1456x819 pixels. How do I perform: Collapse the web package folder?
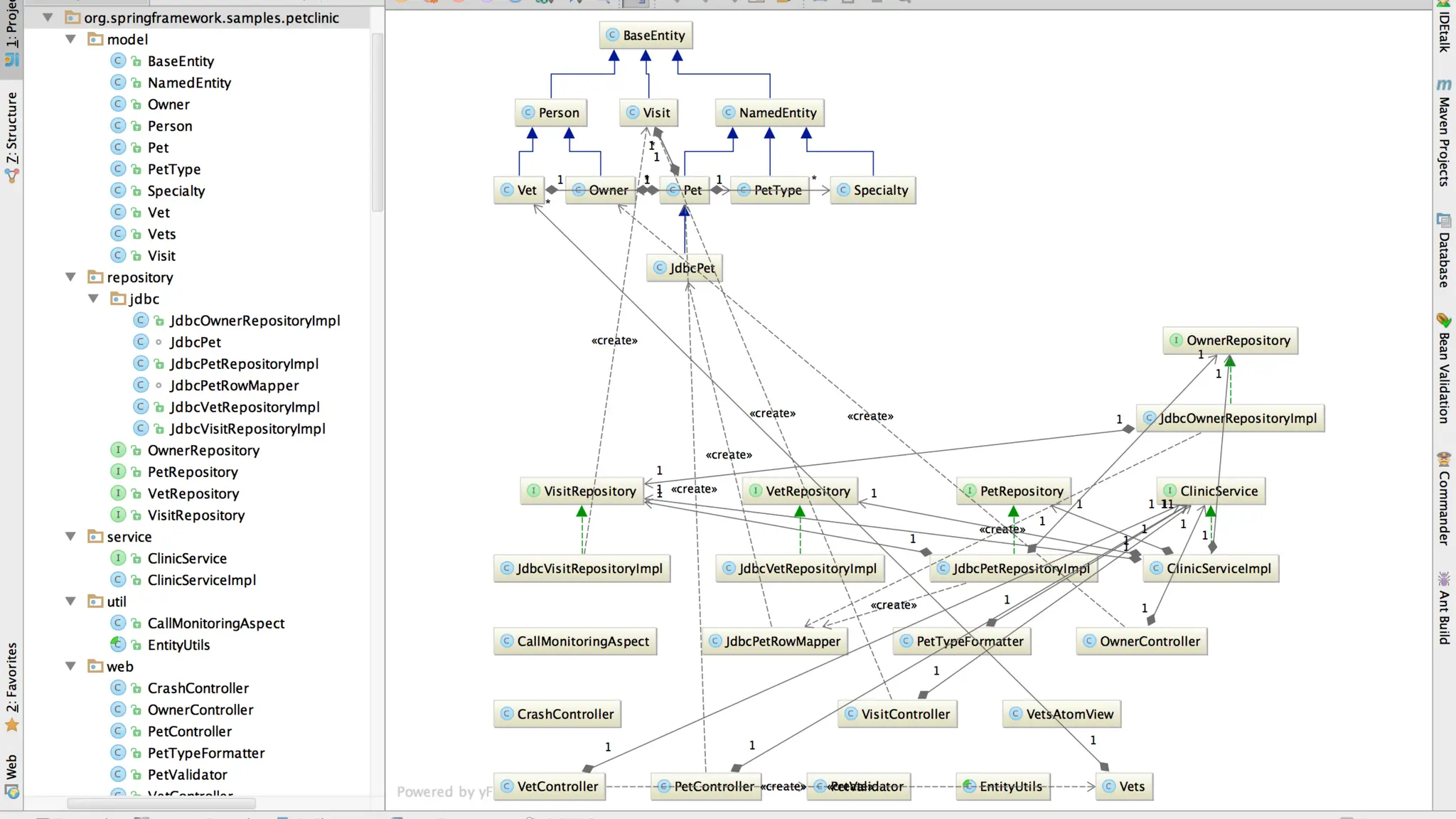70,666
